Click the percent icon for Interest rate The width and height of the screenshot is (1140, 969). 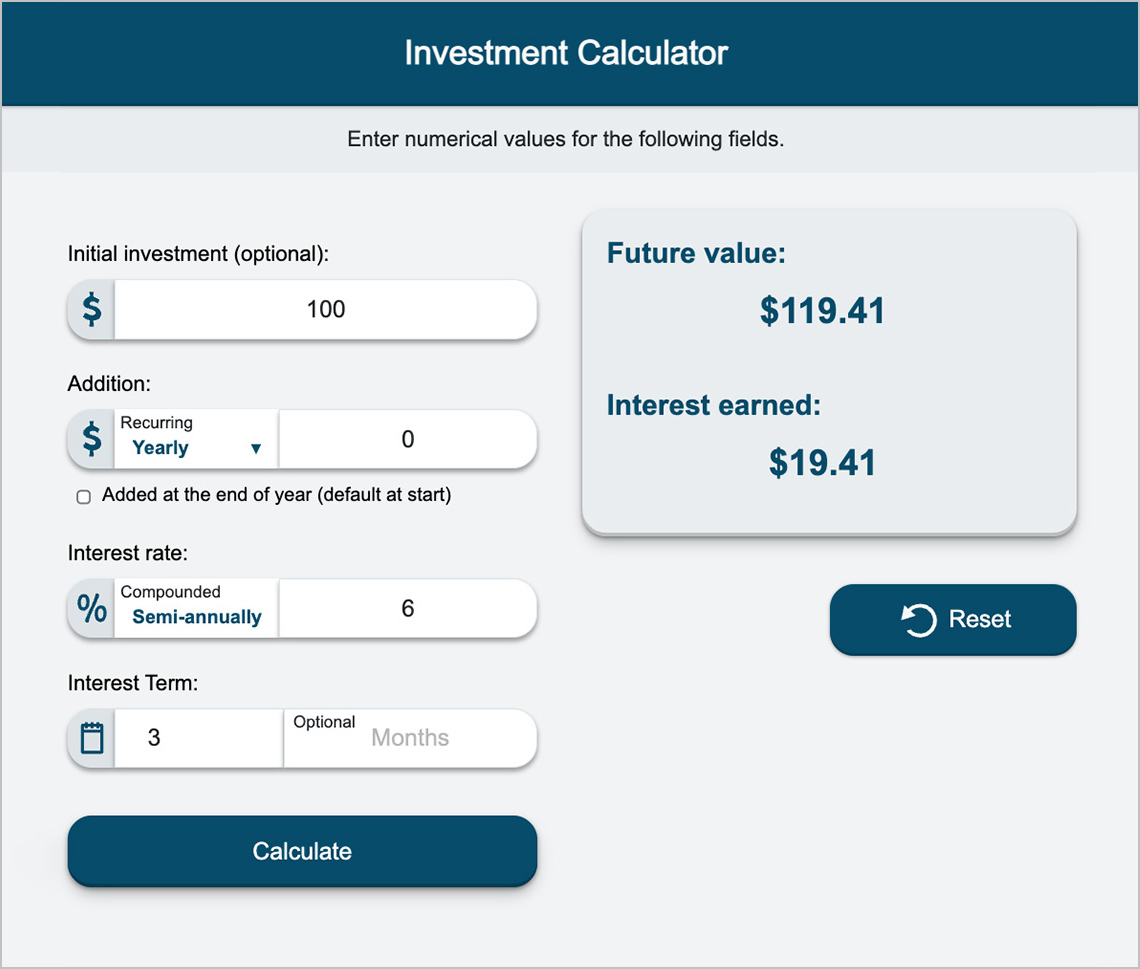[x=92, y=609]
